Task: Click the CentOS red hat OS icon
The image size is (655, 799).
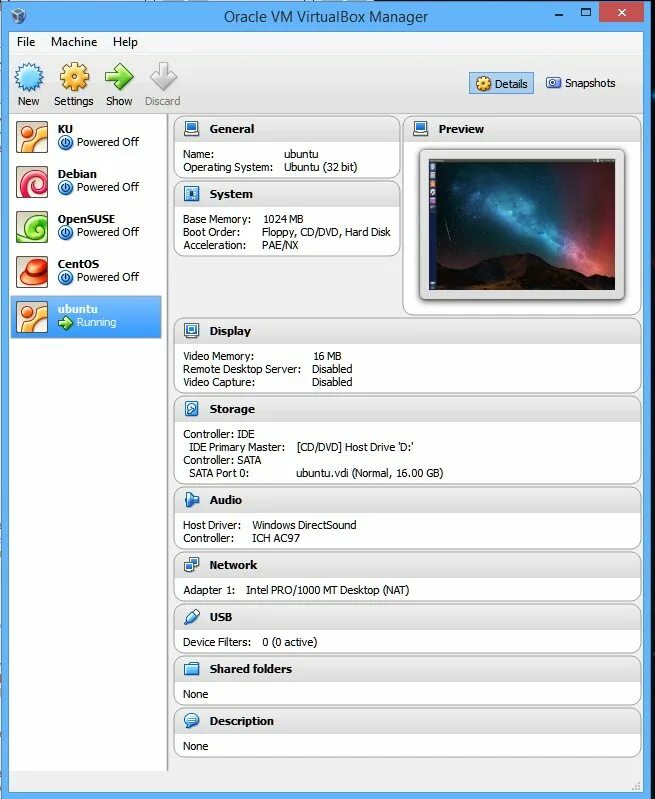Action: point(32,272)
